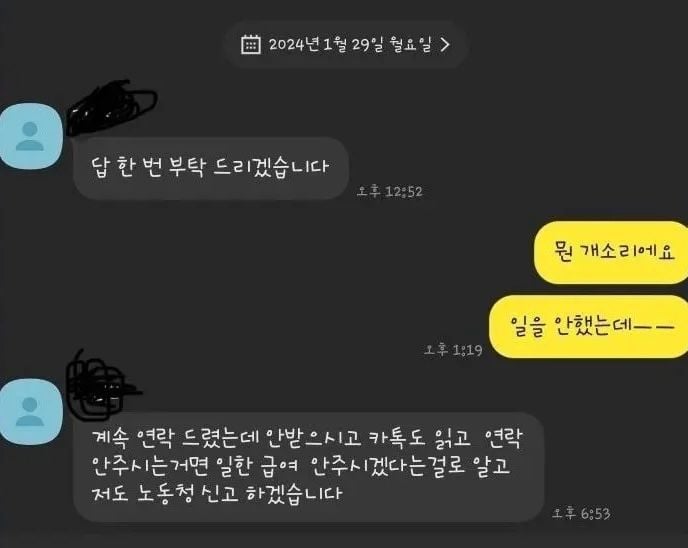Open the top sender's profile avatar
The width and height of the screenshot is (688, 548).
click(30, 136)
